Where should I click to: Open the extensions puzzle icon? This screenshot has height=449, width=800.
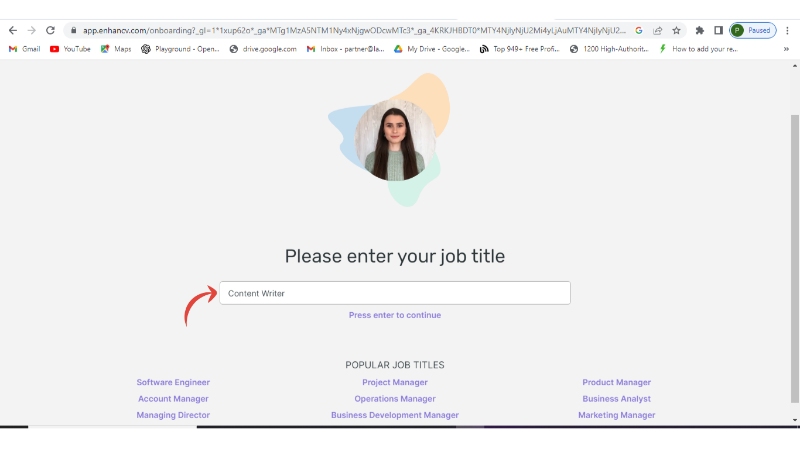[699, 31]
